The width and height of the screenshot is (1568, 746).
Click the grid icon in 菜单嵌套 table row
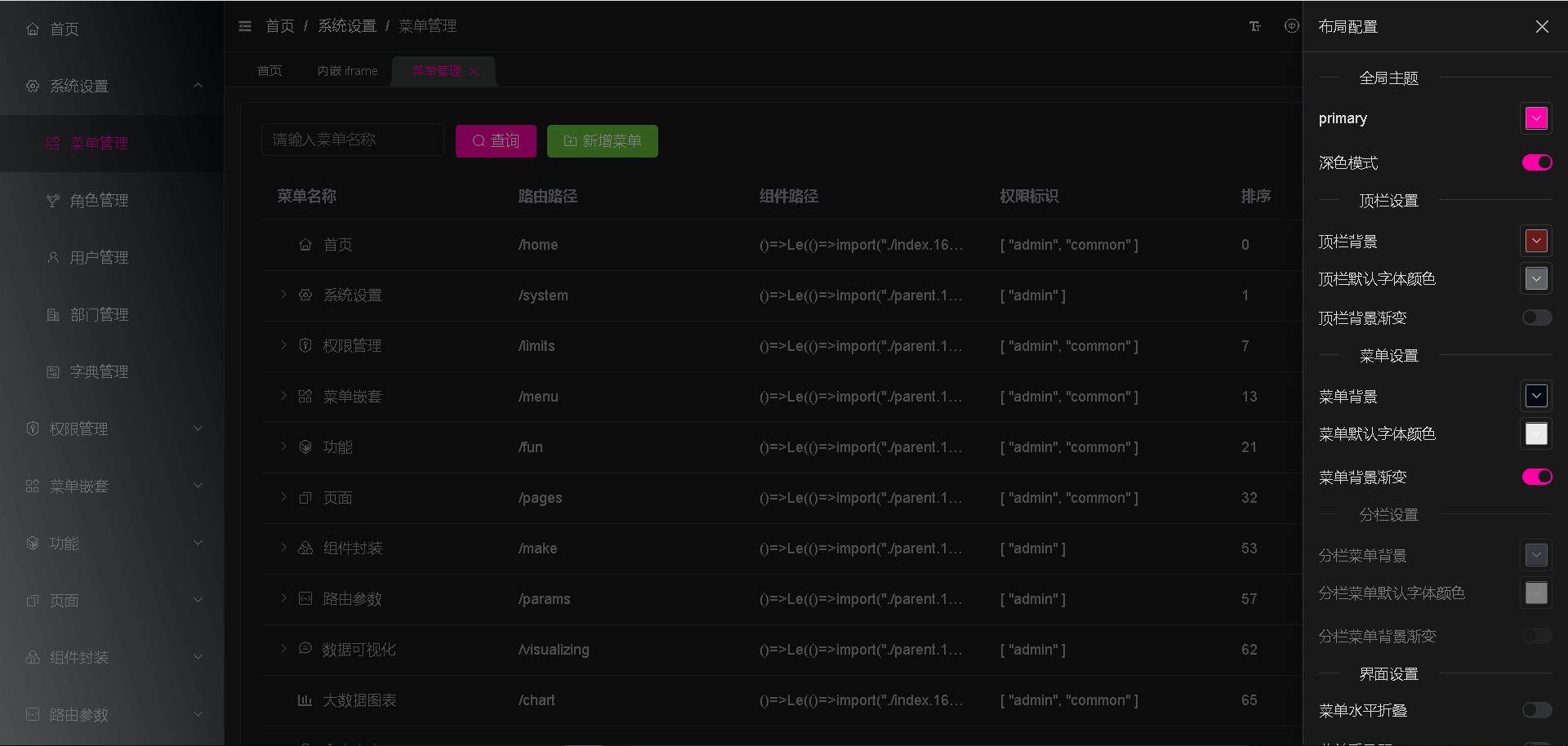click(305, 396)
